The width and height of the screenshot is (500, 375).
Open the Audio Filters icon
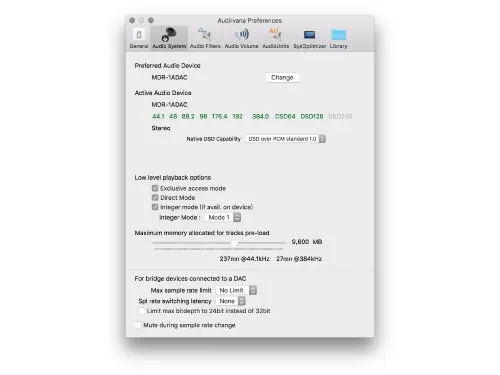click(x=205, y=34)
